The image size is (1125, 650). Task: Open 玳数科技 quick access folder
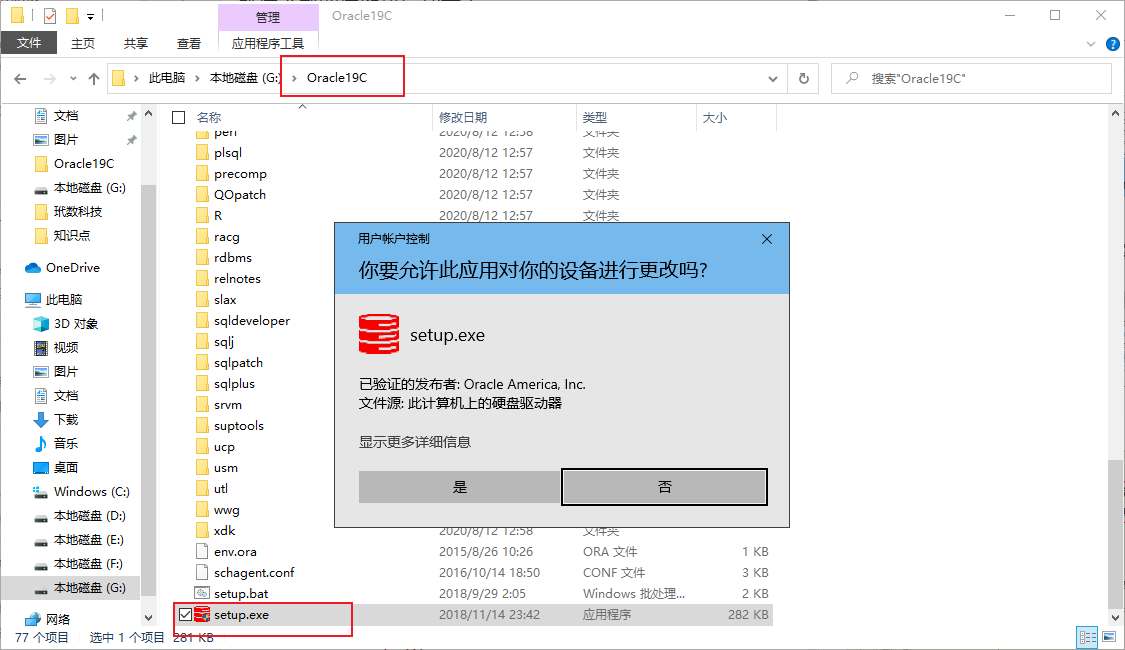tap(77, 212)
